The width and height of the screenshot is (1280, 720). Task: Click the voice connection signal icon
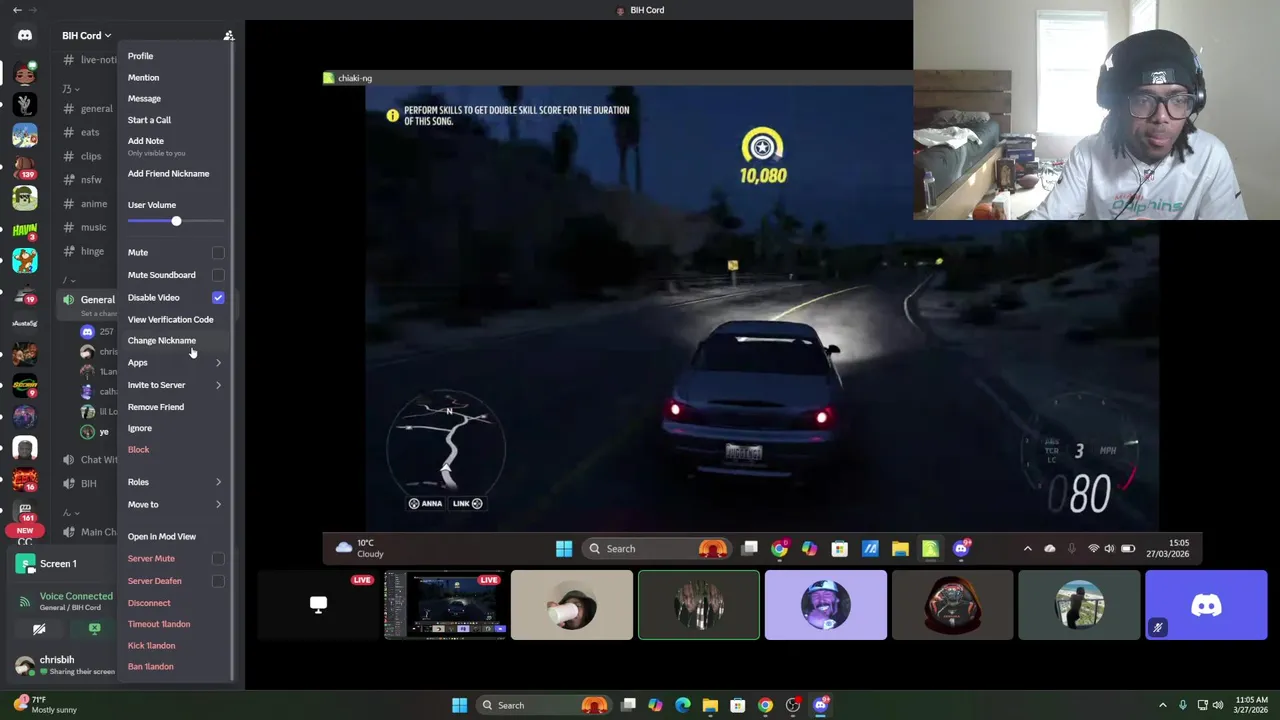tap(24, 601)
